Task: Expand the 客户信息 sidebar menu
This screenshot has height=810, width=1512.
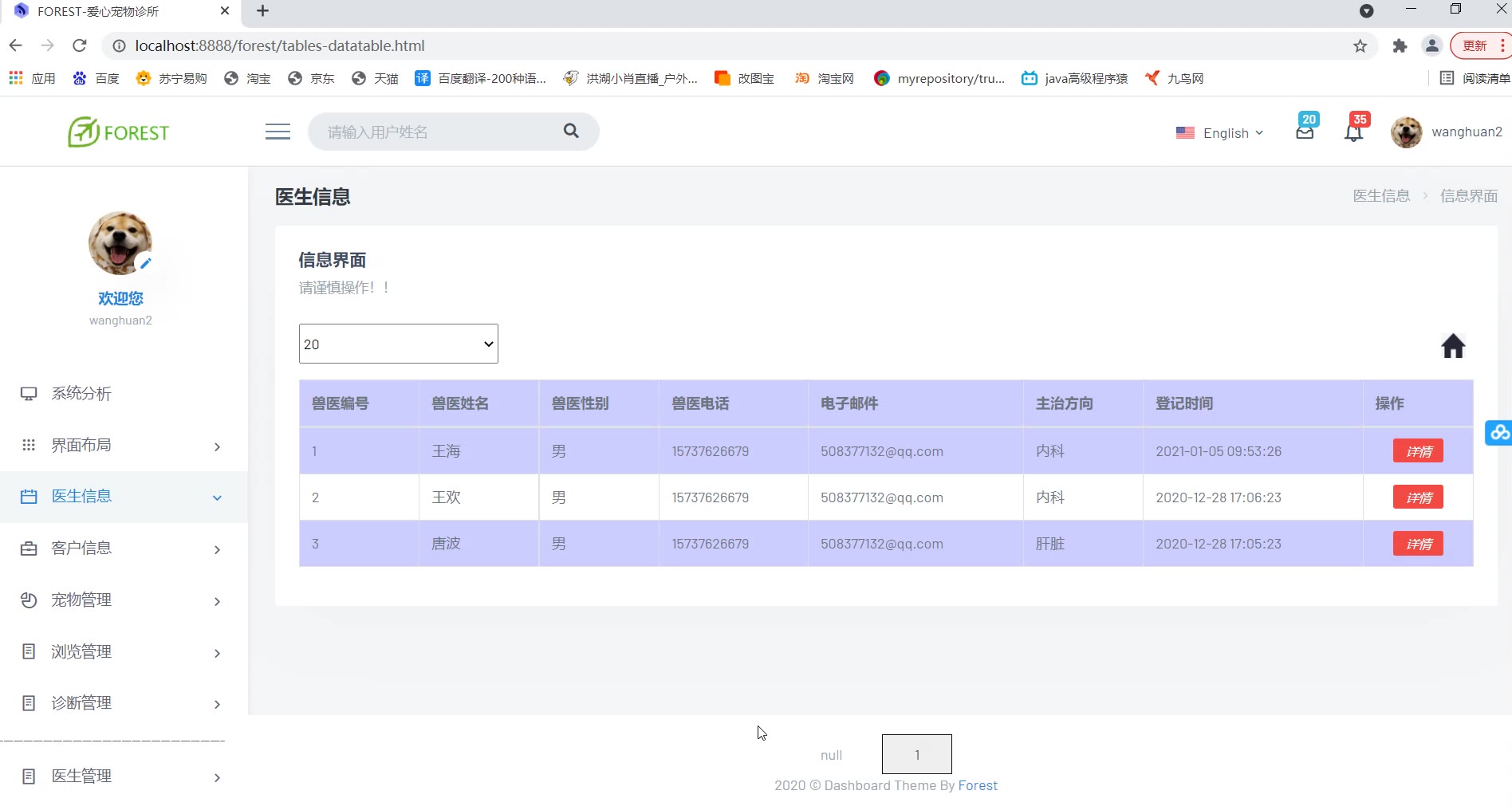Action: click(124, 549)
